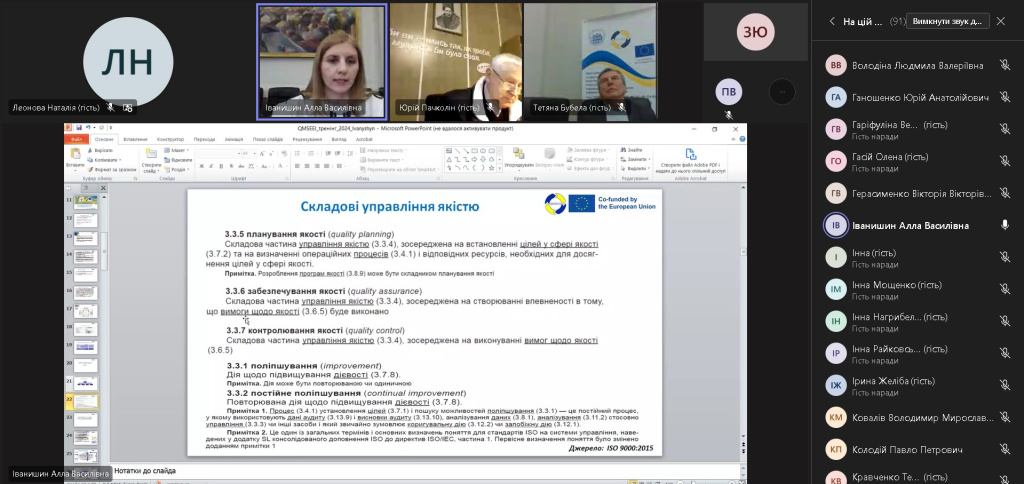Click the Arrange (Упорядкувати) shapes icon
The image size is (1024, 484).
516,156
